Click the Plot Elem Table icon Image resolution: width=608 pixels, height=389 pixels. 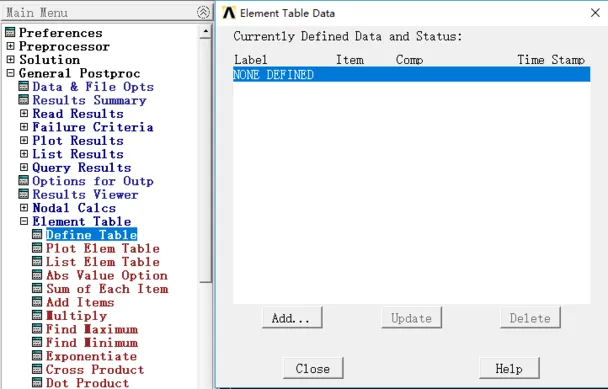pos(37,248)
